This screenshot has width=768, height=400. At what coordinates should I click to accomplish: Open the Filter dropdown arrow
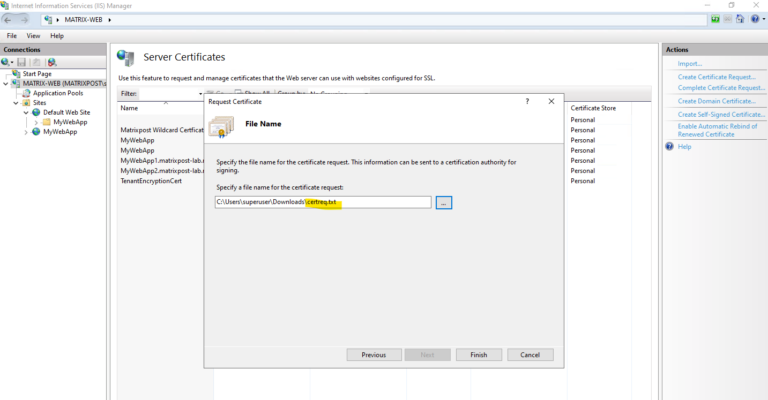pyautogui.click(x=200, y=94)
